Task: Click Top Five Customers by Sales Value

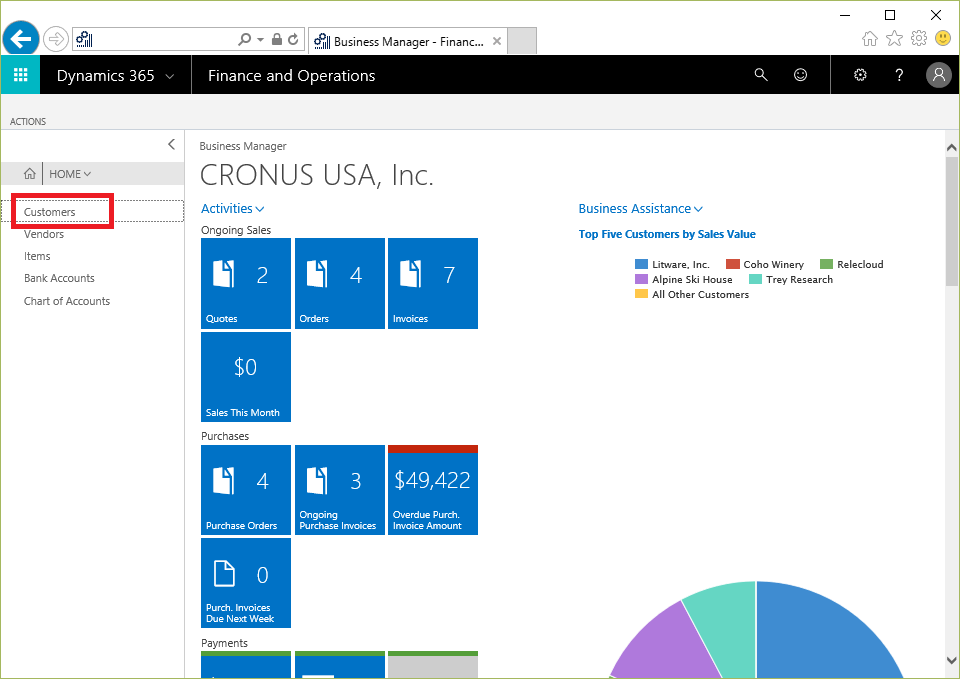Action: click(667, 234)
